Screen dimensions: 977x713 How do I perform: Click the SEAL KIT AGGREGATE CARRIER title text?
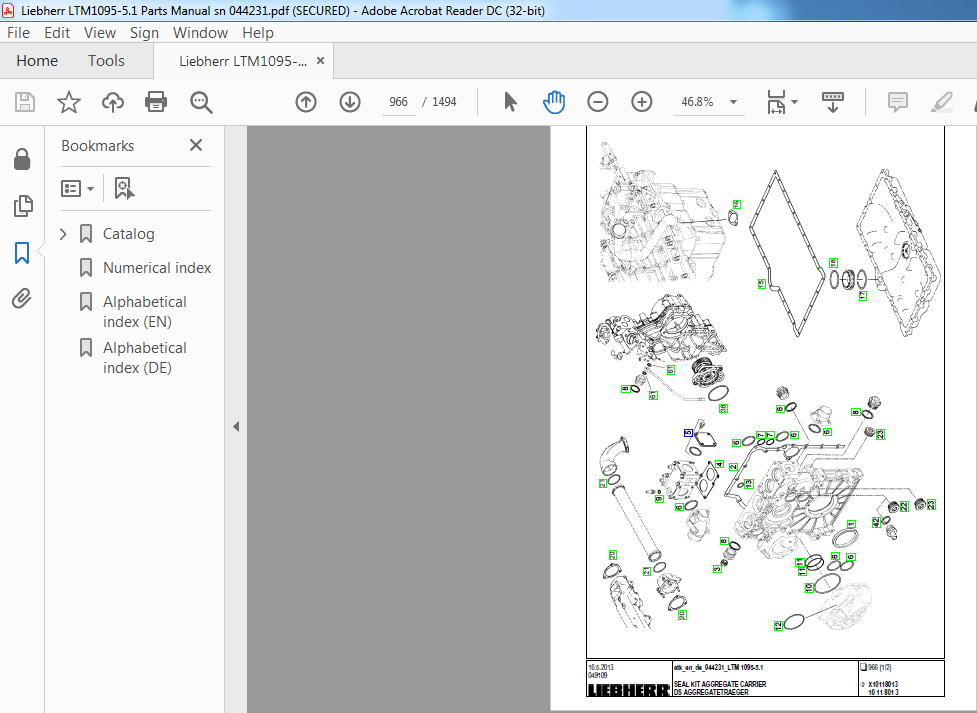[x=720, y=684]
